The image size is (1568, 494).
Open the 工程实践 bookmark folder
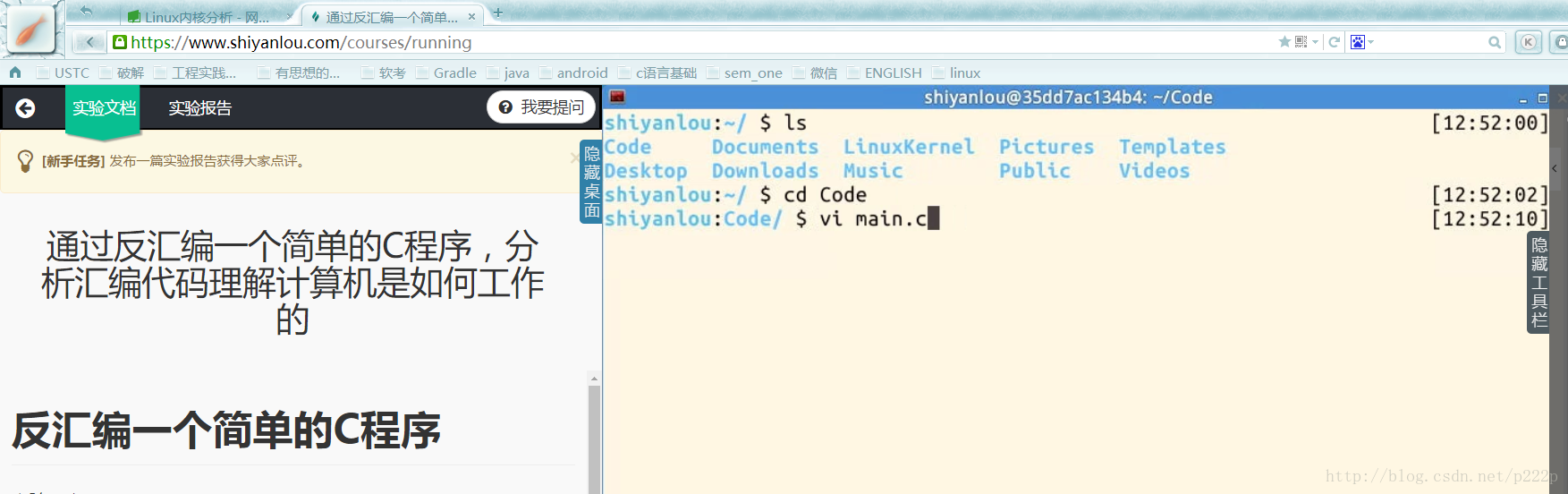pos(196,72)
